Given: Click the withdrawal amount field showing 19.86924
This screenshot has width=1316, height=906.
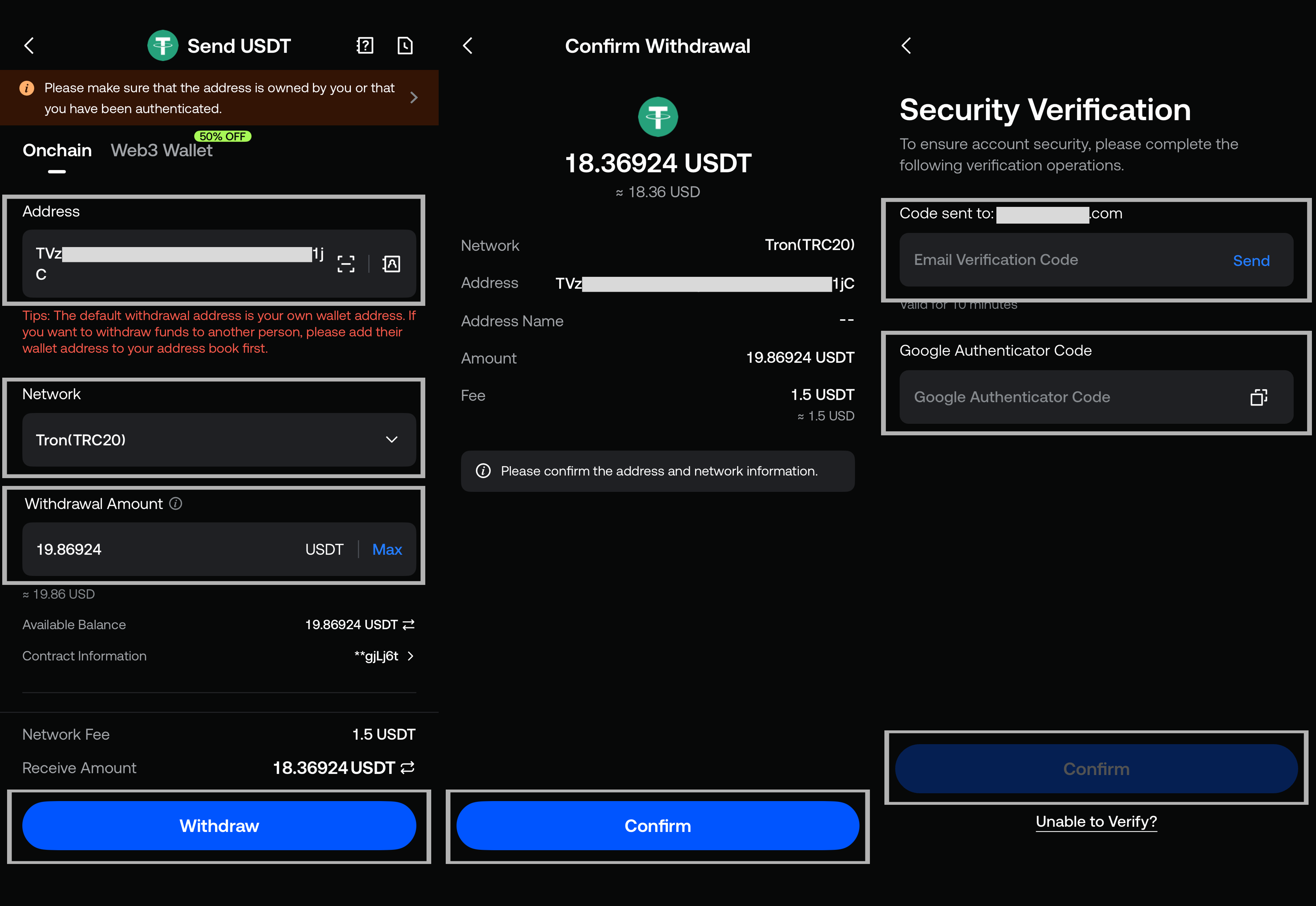Looking at the screenshot, I should coord(219,550).
